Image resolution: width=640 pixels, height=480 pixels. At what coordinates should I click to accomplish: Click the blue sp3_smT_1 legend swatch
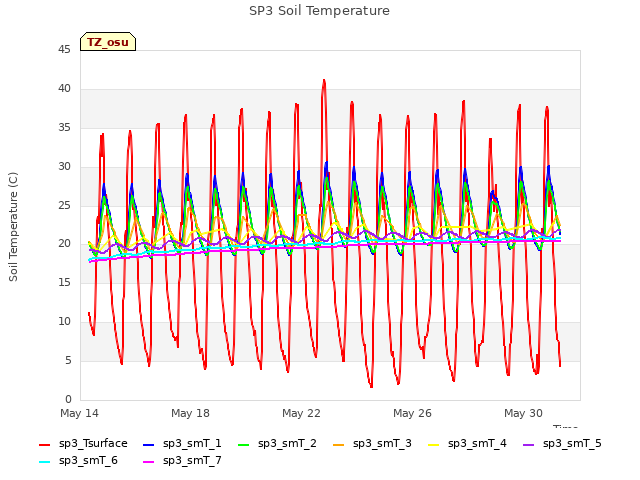[x=149, y=444]
